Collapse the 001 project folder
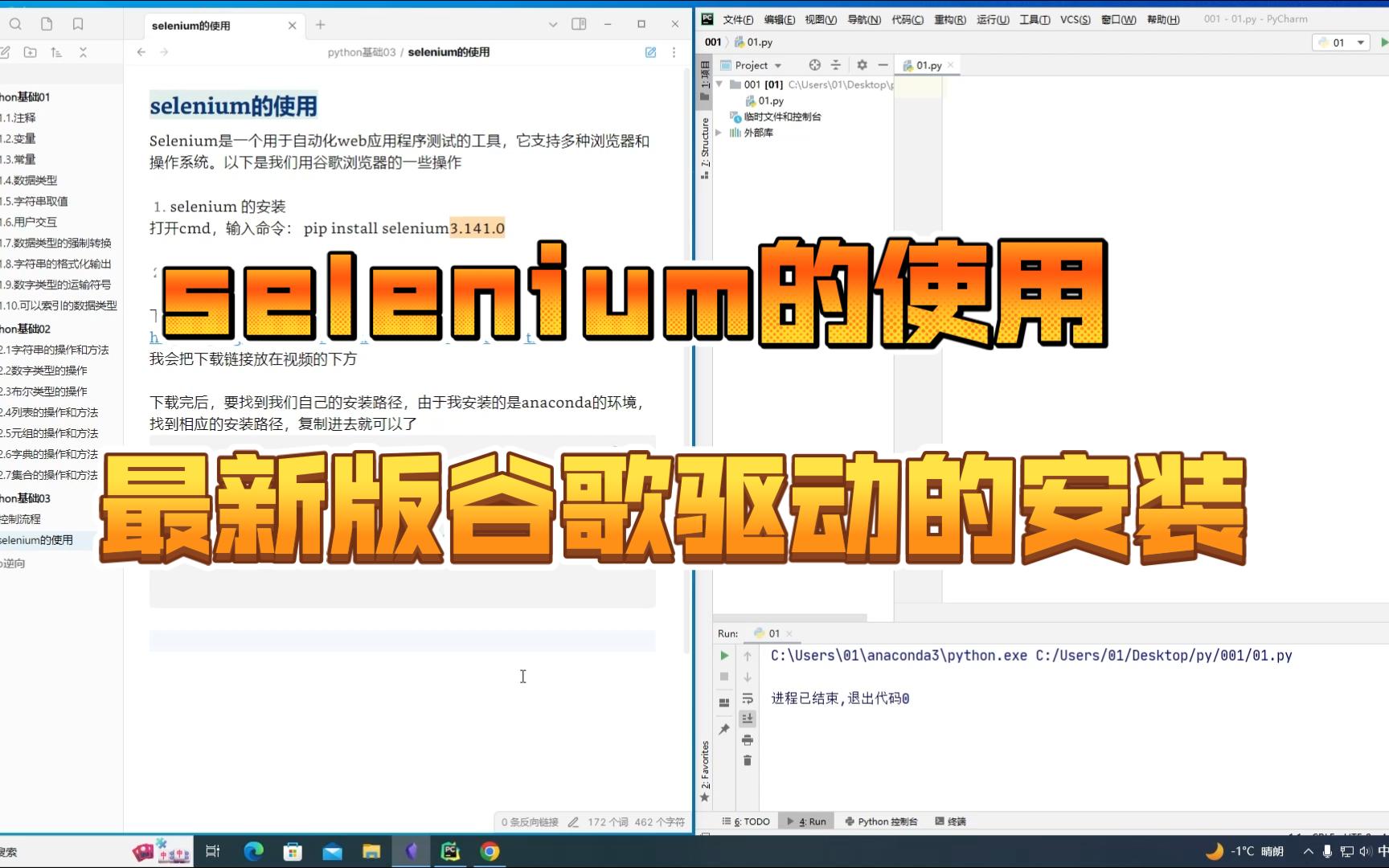The width and height of the screenshot is (1389, 868). coord(719,84)
